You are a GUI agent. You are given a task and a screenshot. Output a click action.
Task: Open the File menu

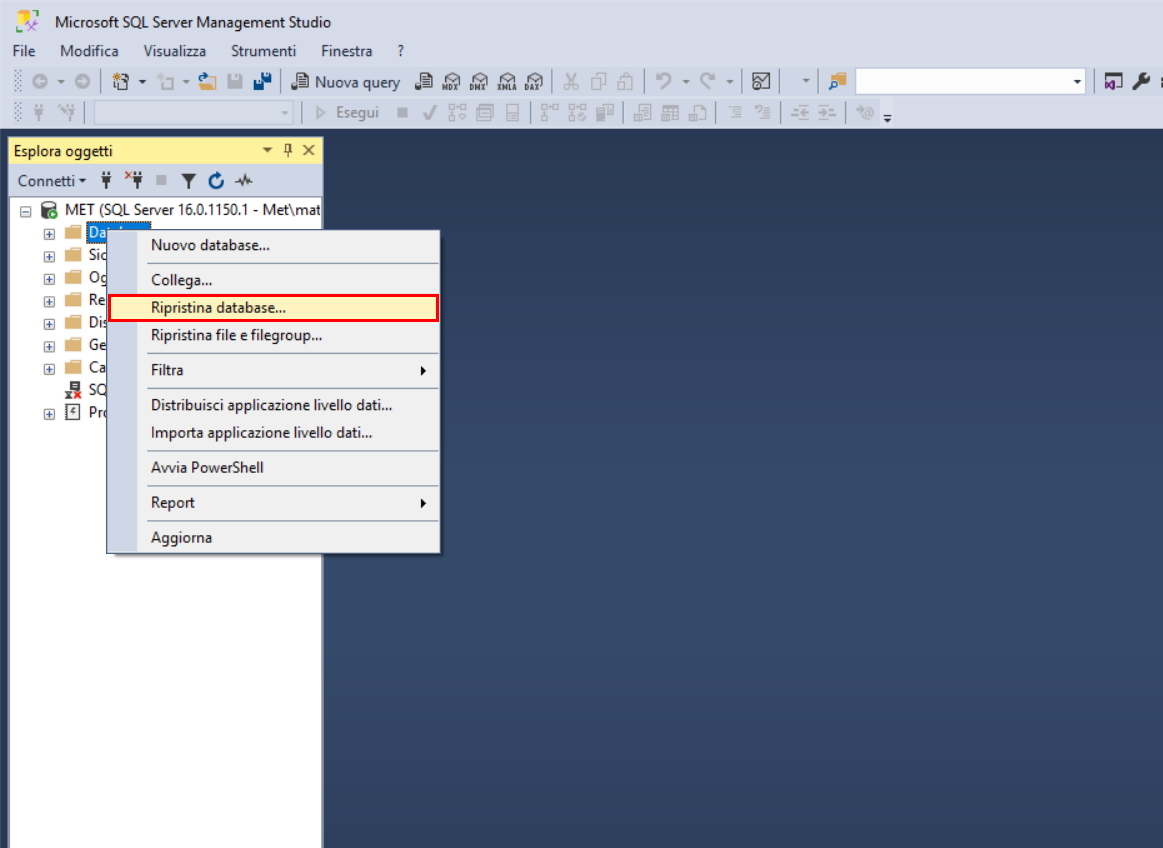coord(24,51)
